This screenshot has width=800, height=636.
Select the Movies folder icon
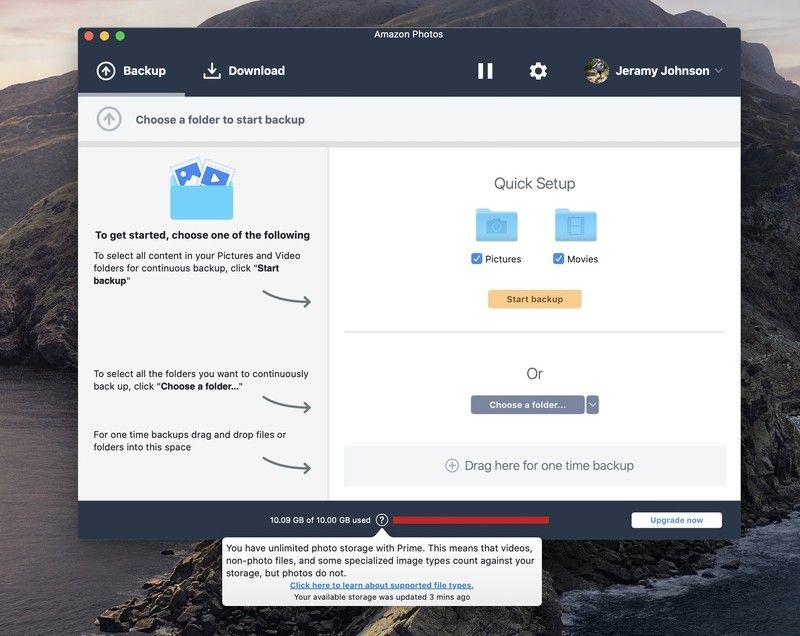(576, 224)
